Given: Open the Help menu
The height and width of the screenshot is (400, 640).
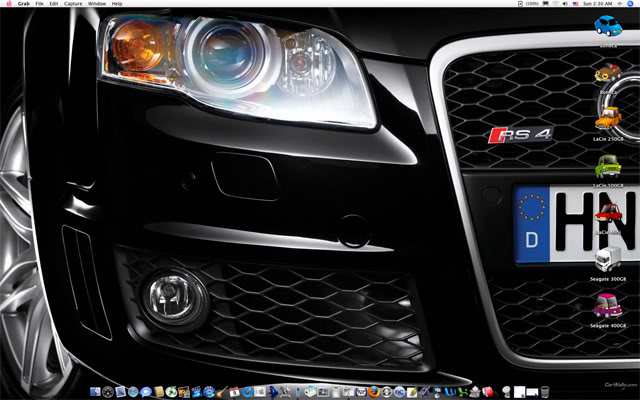Looking at the screenshot, I should click(117, 4).
